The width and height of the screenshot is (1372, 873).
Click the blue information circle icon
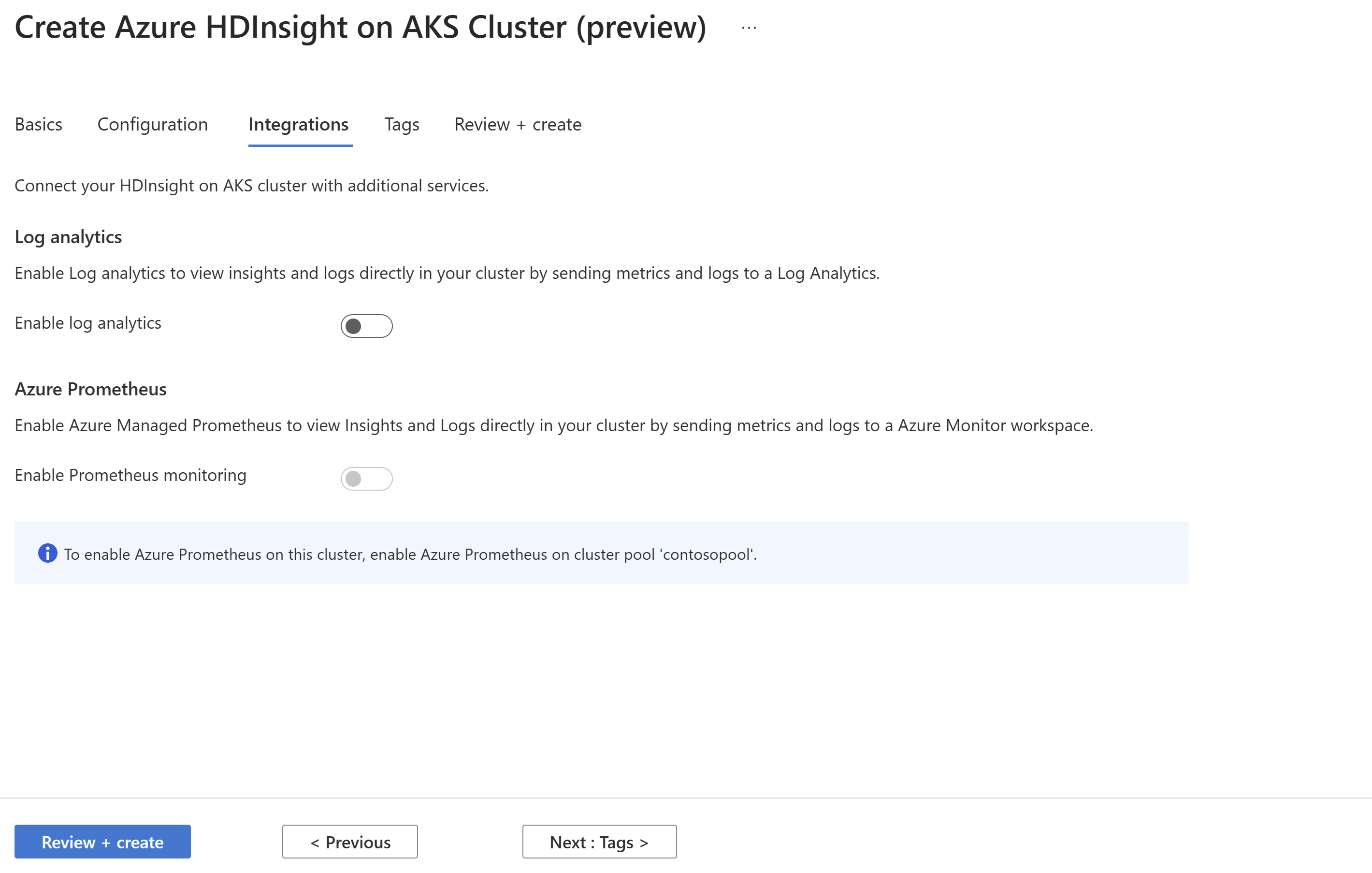pyautogui.click(x=45, y=553)
